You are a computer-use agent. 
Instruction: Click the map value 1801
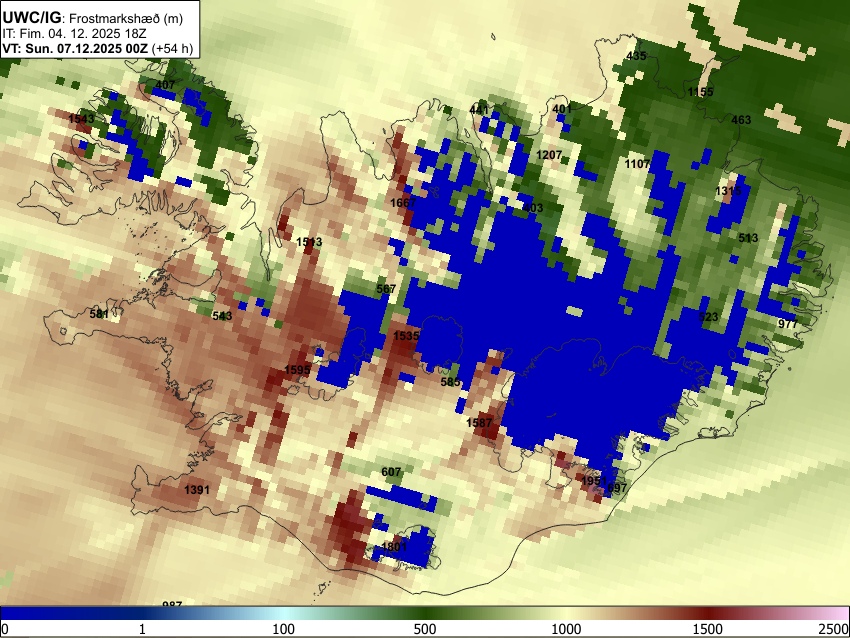[394, 546]
